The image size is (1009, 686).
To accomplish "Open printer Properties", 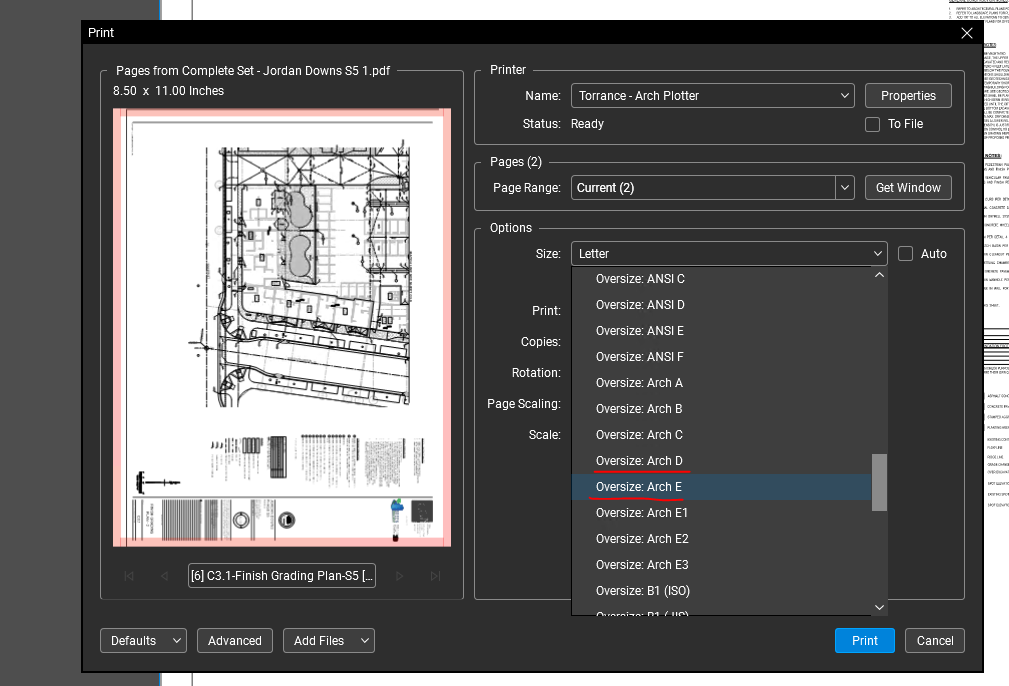I will click(908, 96).
